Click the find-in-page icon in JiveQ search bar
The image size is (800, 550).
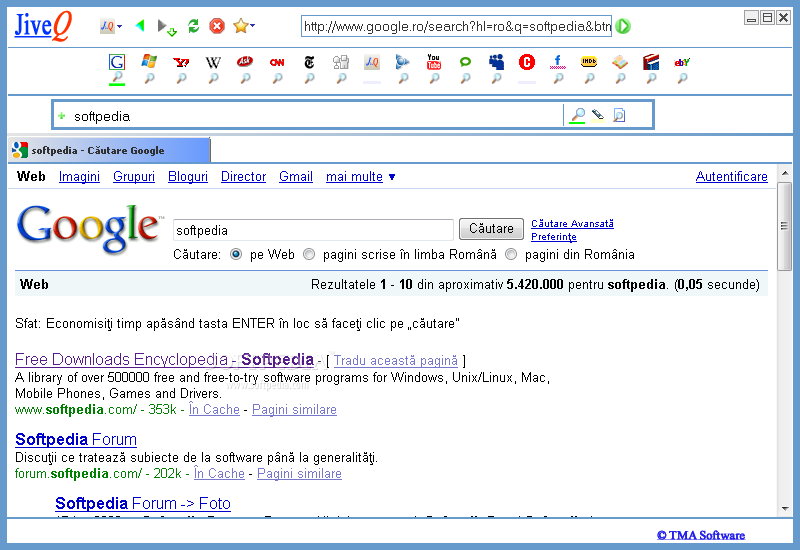[619, 115]
